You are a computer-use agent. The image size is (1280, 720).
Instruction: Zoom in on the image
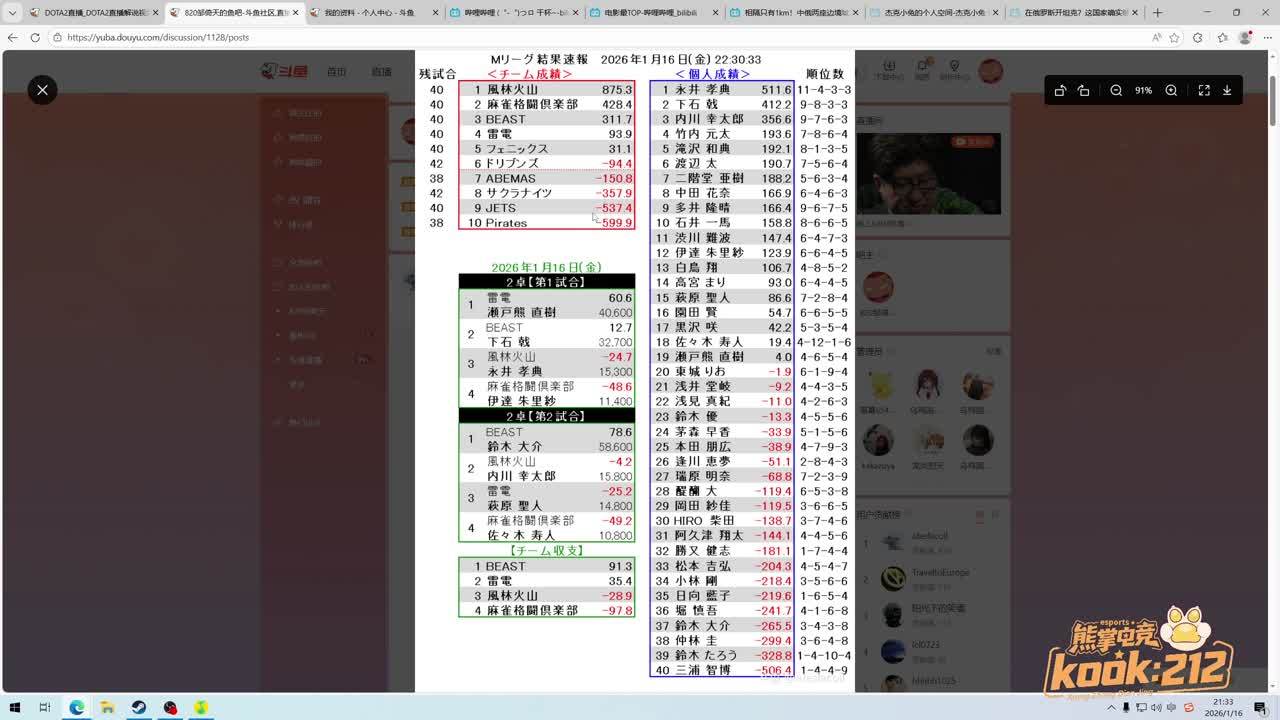point(1171,90)
